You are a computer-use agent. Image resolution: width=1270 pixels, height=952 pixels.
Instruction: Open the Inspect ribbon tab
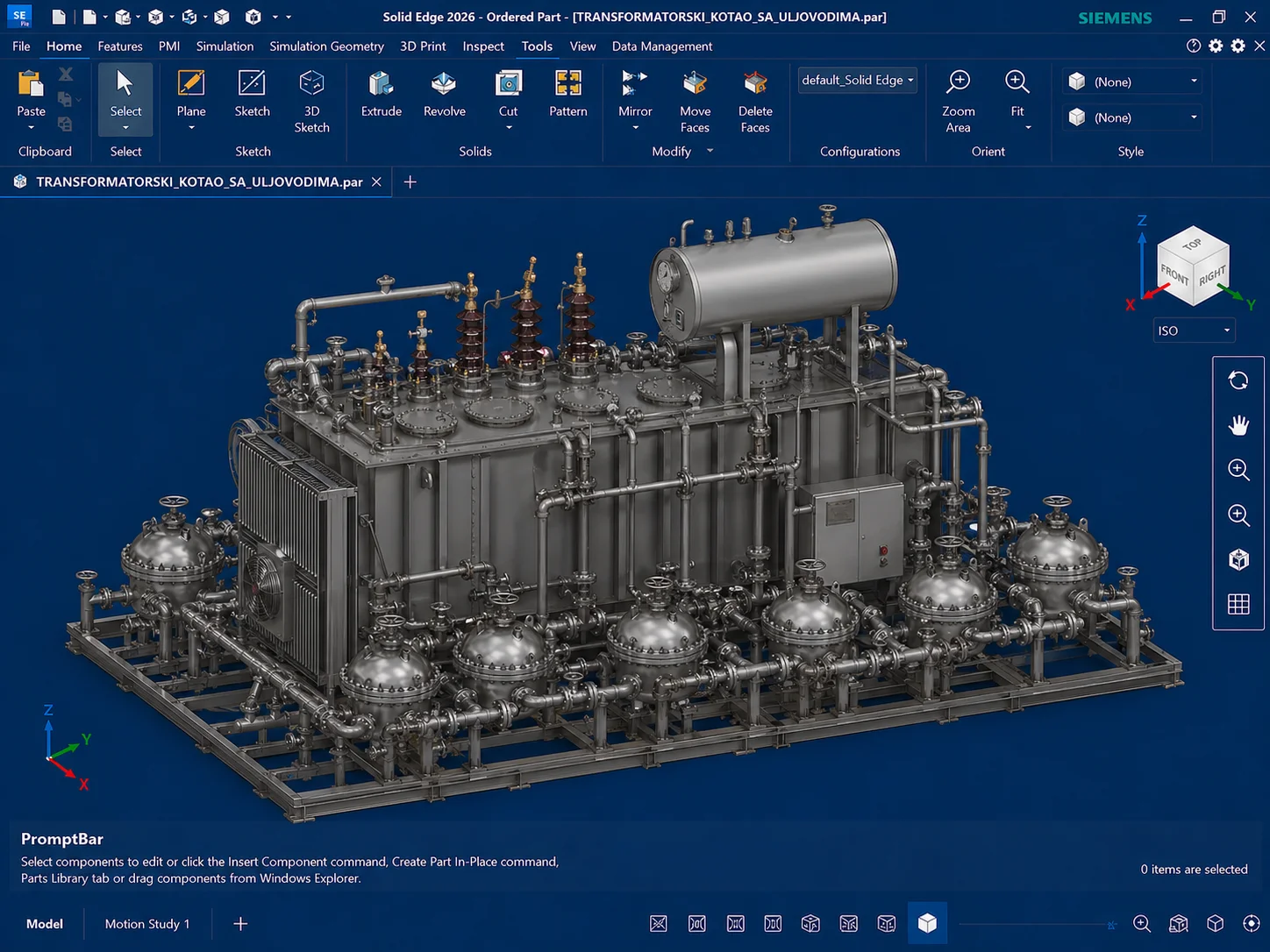[x=483, y=46]
